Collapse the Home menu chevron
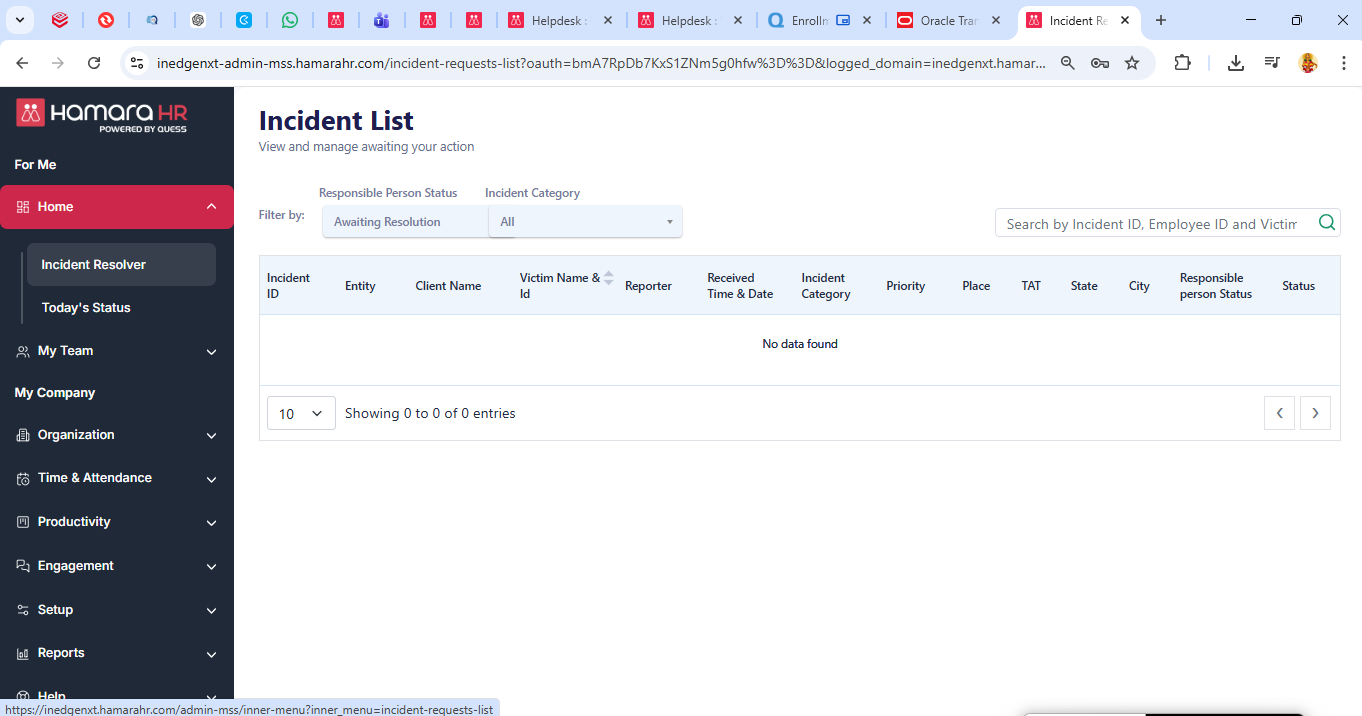This screenshot has width=1362, height=716. [211, 207]
